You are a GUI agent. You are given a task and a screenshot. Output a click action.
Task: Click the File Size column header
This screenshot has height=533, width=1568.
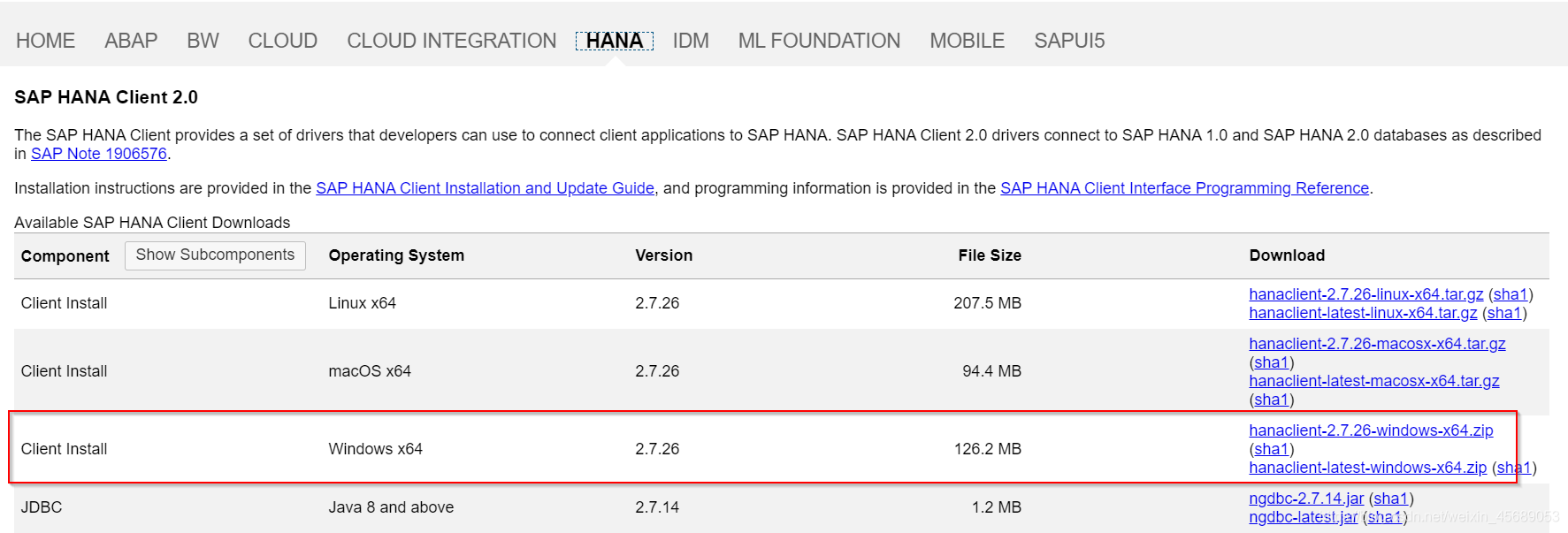pyautogui.click(x=990, y=255)
